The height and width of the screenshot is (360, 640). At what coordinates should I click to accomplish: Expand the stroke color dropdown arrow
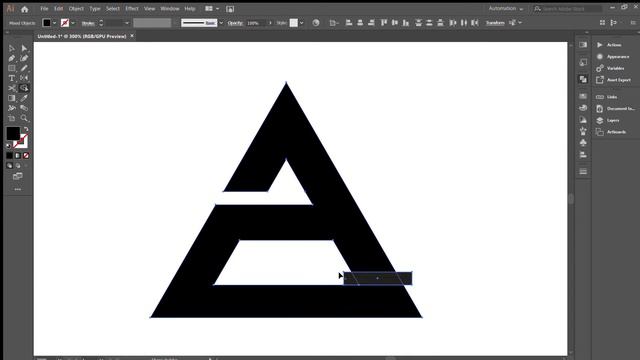coord(73,23)
